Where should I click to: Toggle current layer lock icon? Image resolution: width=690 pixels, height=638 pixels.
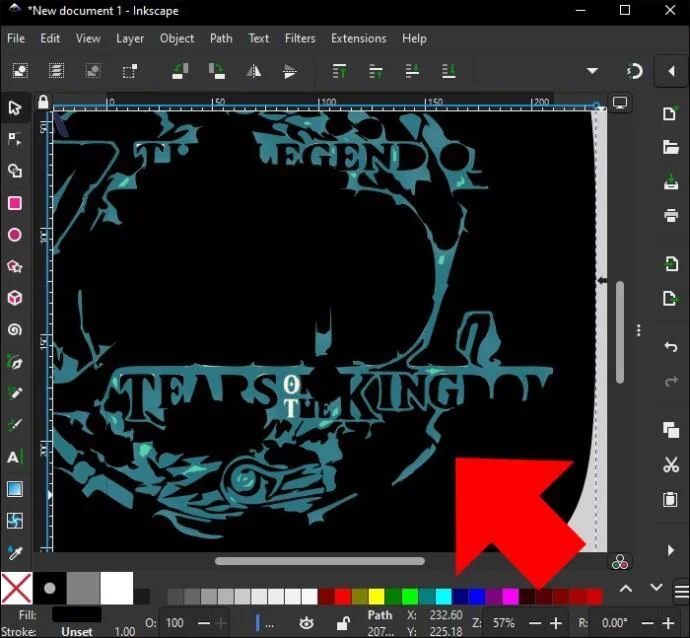(x=343, y=623)
